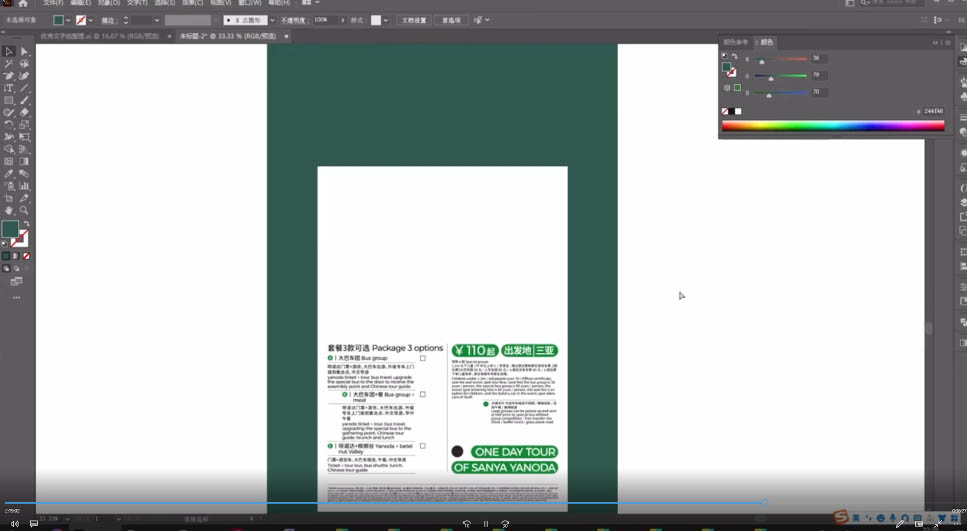967x531 pixels.
Task: Set paint mode to None in toolbar
Action: [26, 256]
